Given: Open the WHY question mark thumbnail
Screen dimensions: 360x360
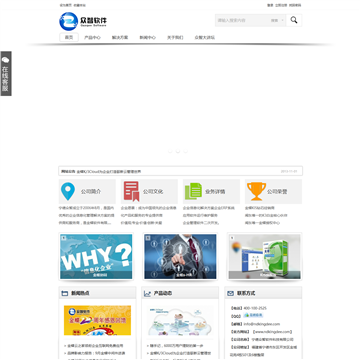Looking at the screenshot, I should click(x=96, y=256).
